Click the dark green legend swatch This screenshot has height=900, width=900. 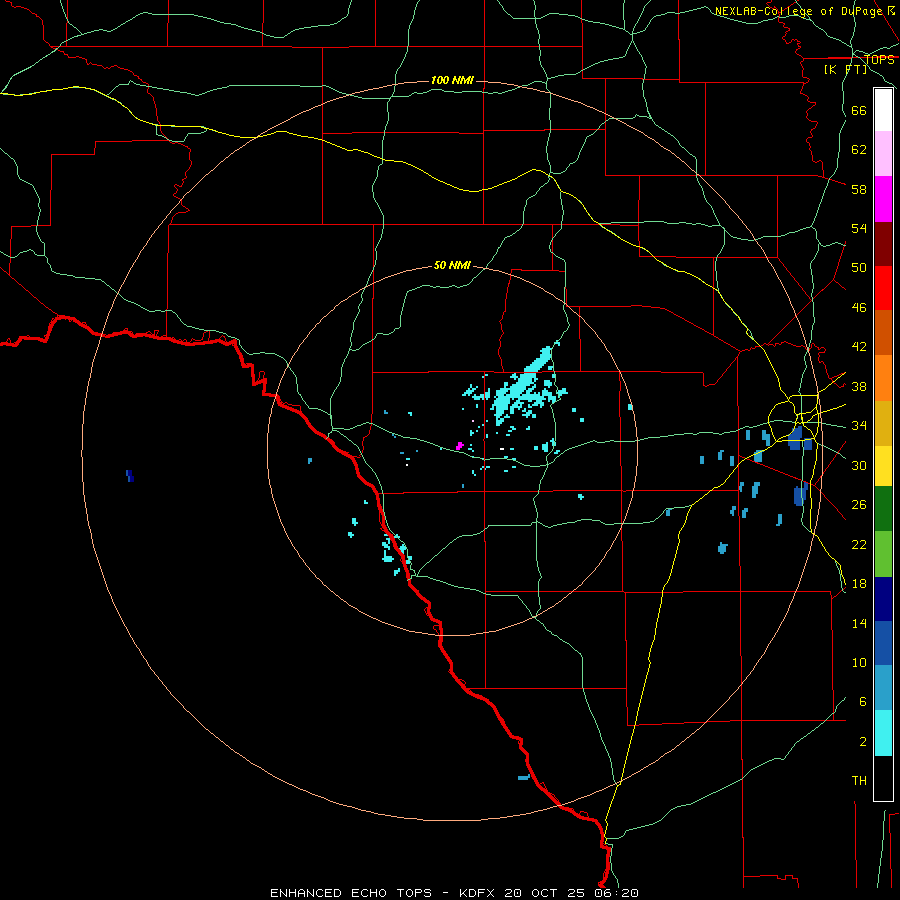tap(883, 509)
